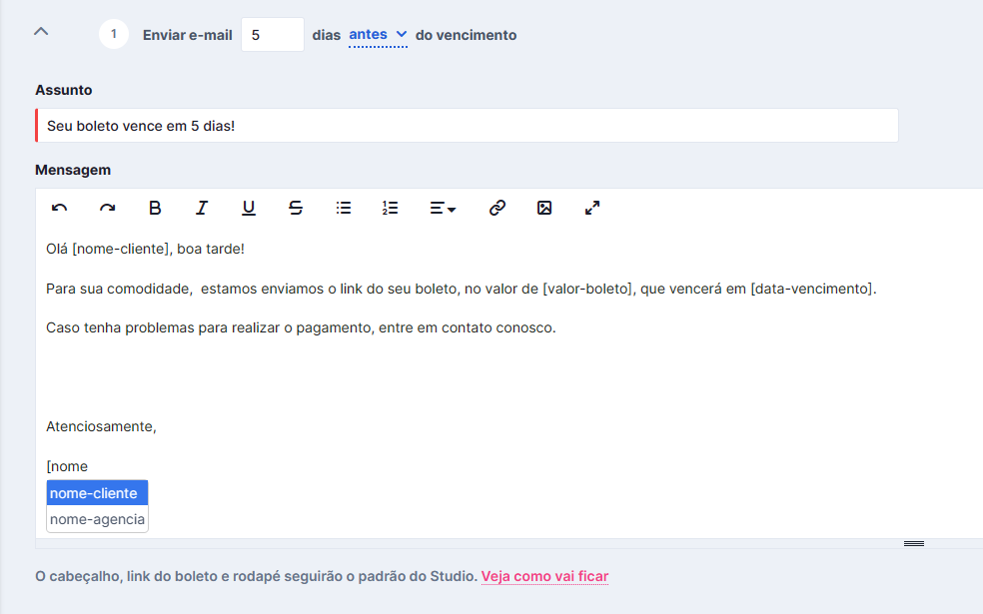The width and height of the screenshot is (983, 614).
Task: Apply underline formatting
Action: click(248, 208)
